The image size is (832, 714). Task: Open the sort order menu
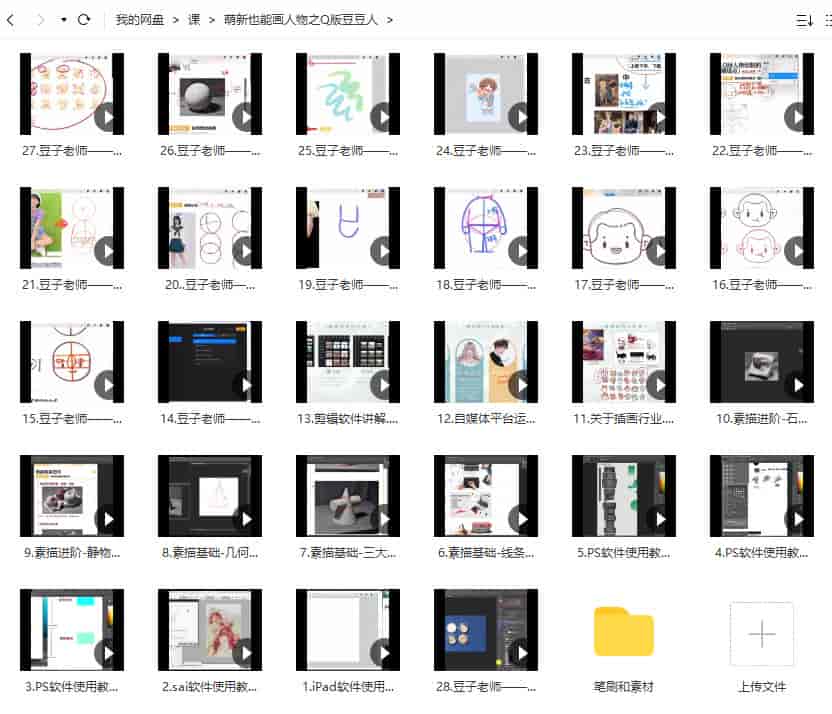(x=803, y=19)
